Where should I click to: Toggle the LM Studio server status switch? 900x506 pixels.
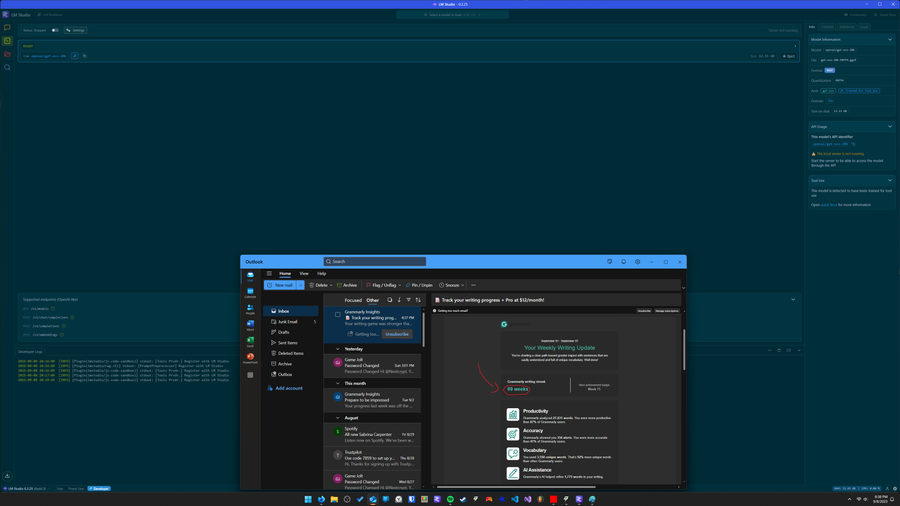(55, 30)
